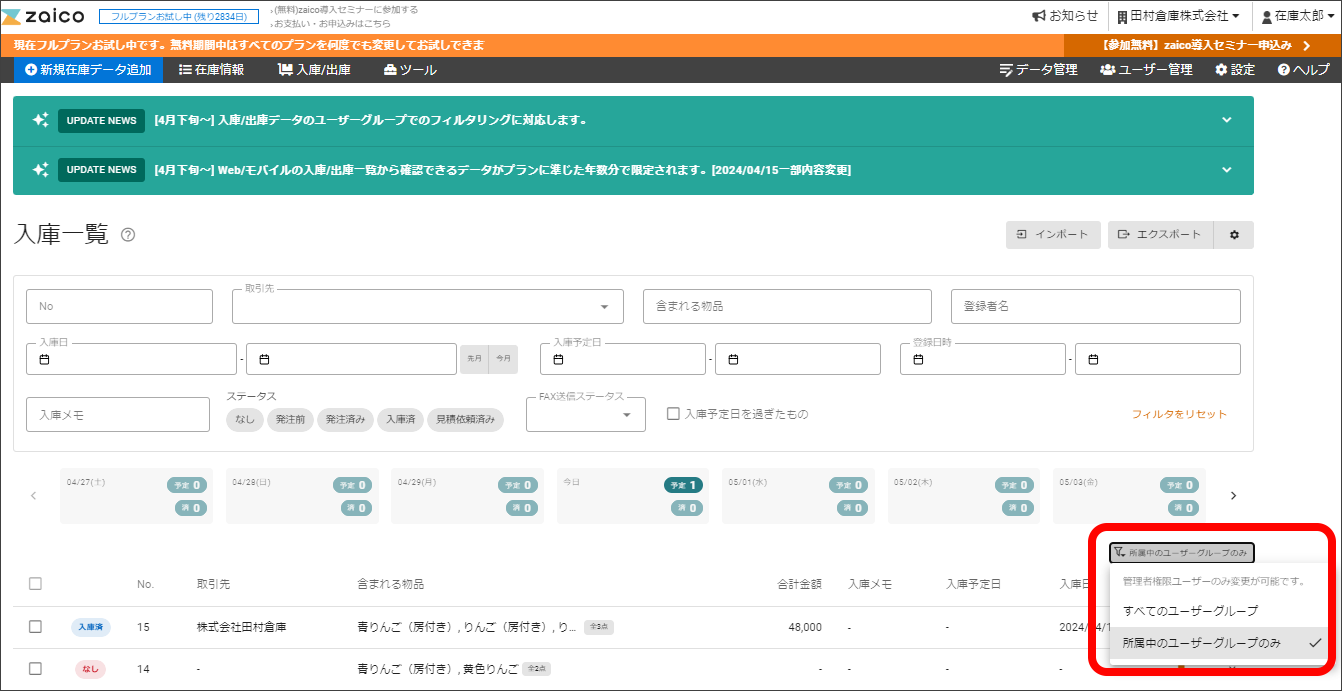Check the row No. 14 checkbox
Image resolution: width=1342 pixels, height=691 pixels.
(x=35, y=669)
